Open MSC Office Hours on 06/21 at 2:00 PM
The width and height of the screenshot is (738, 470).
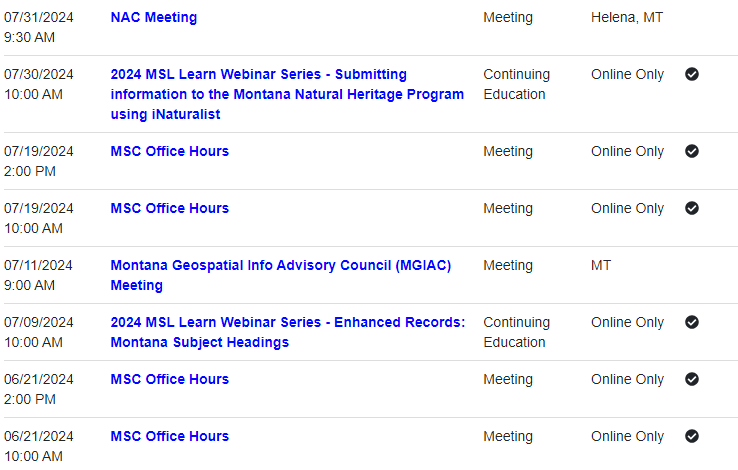(x=169, y=379)
